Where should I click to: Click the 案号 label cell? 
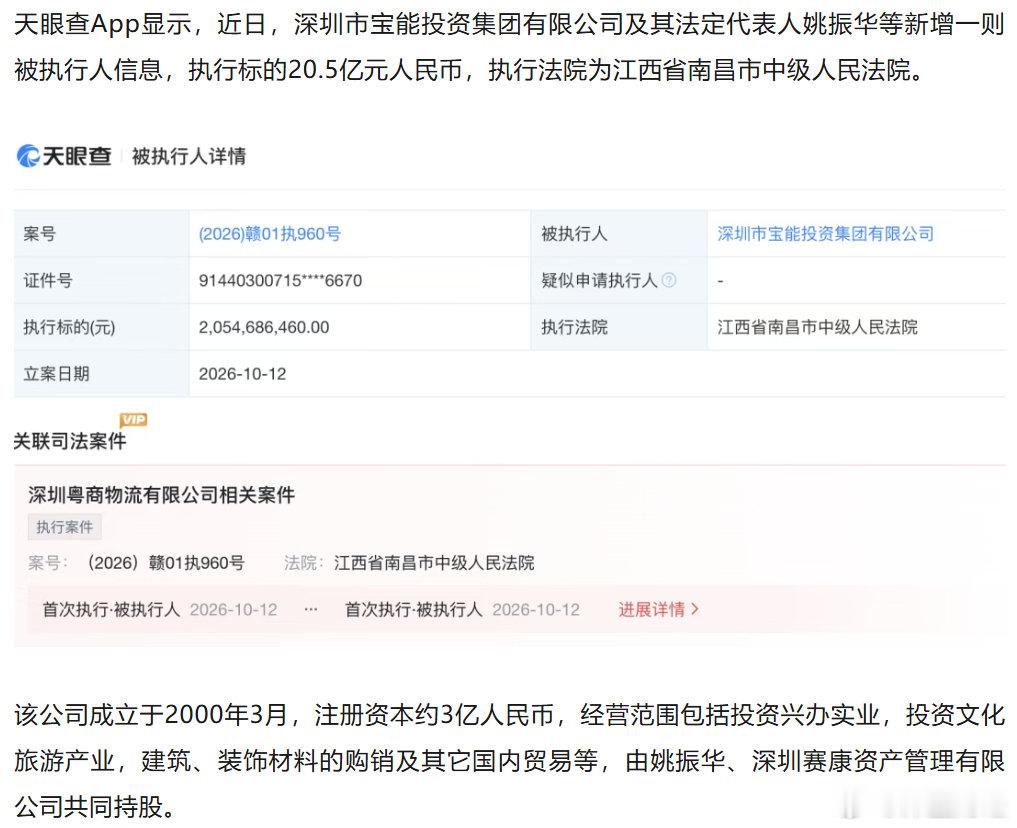coord(101,233)
